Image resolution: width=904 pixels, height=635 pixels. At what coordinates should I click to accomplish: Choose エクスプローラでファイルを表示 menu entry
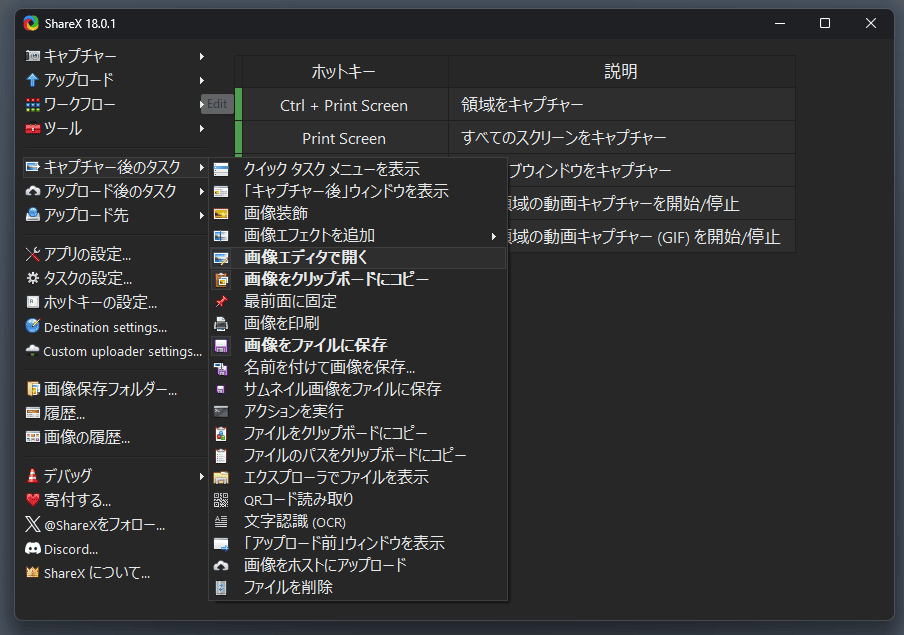coord(335,477)
